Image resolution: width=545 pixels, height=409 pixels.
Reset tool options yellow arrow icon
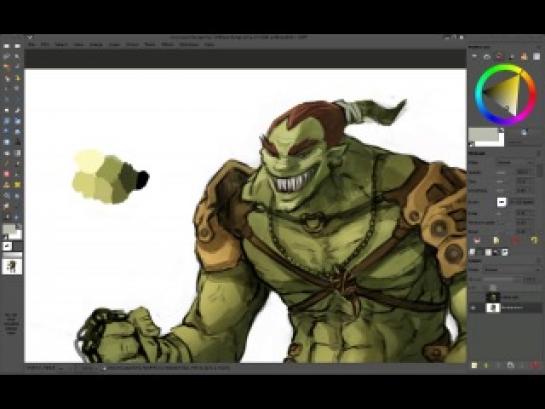pyautogui.click(x=535, y=240)
